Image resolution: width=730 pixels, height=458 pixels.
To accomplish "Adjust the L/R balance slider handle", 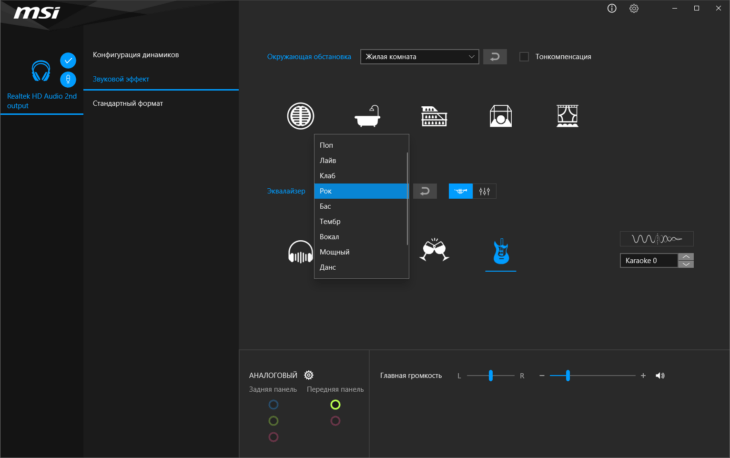I will coord(491,376).
